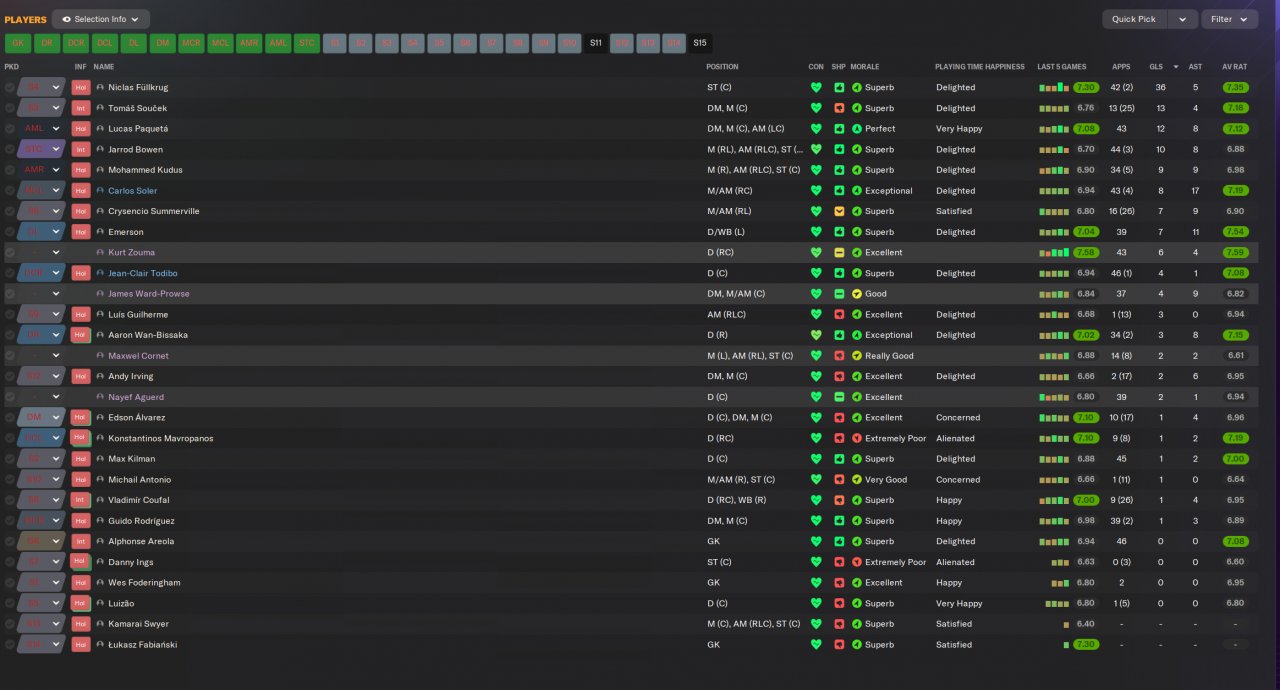
Task: Click last 5 games form bars for Danny Ings
Action: [1060, 563]
